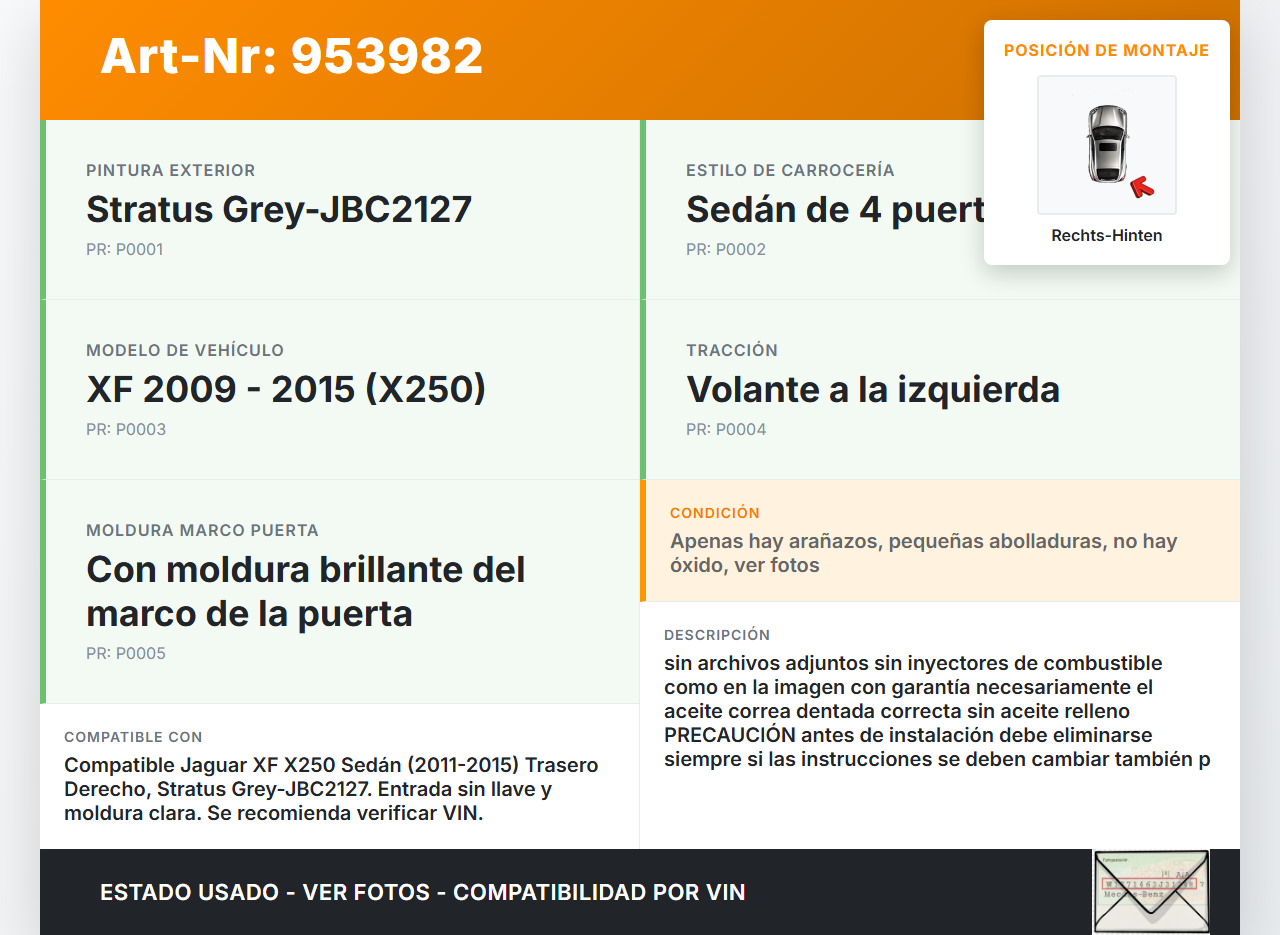Click the PR: P0003 code
This screenshot has width=1280, height=935.
126,430
